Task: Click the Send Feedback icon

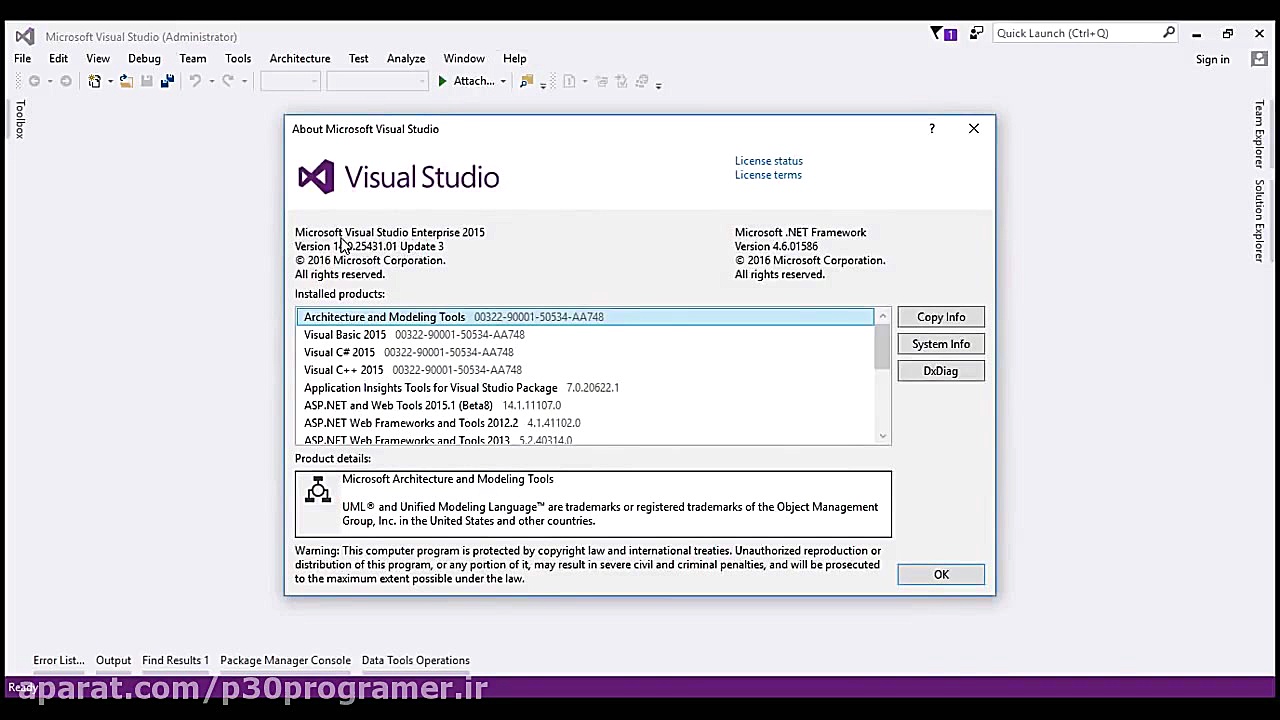Action: (976, 33)
